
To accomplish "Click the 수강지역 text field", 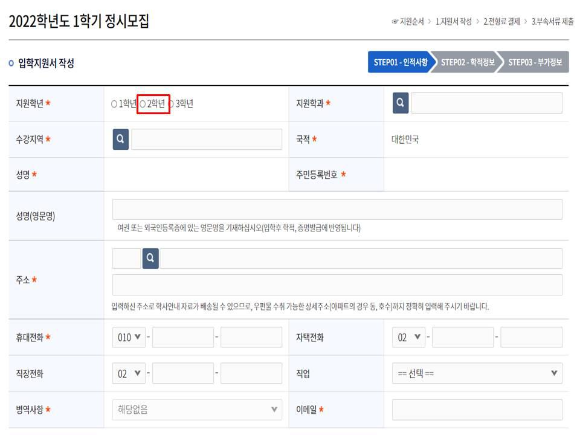I will click(207, 139).
